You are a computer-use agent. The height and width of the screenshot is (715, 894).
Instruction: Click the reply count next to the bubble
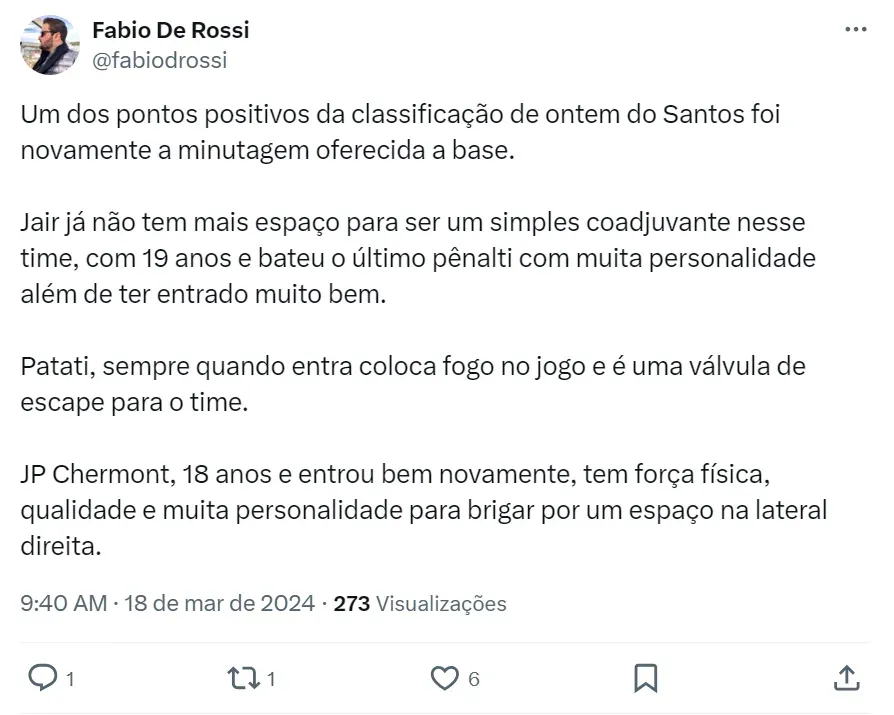(x=70, y=679)
